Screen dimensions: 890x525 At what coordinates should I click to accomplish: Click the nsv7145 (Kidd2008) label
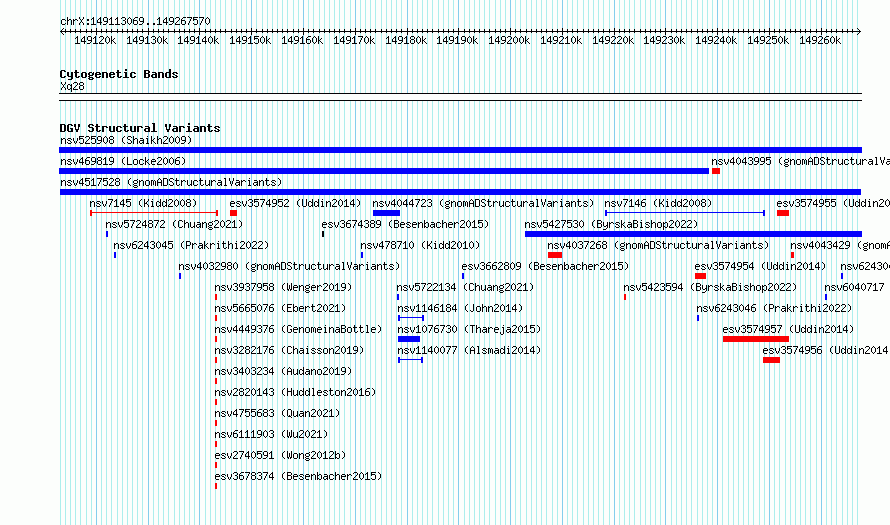pyautogui.click(x=143, y=203)
